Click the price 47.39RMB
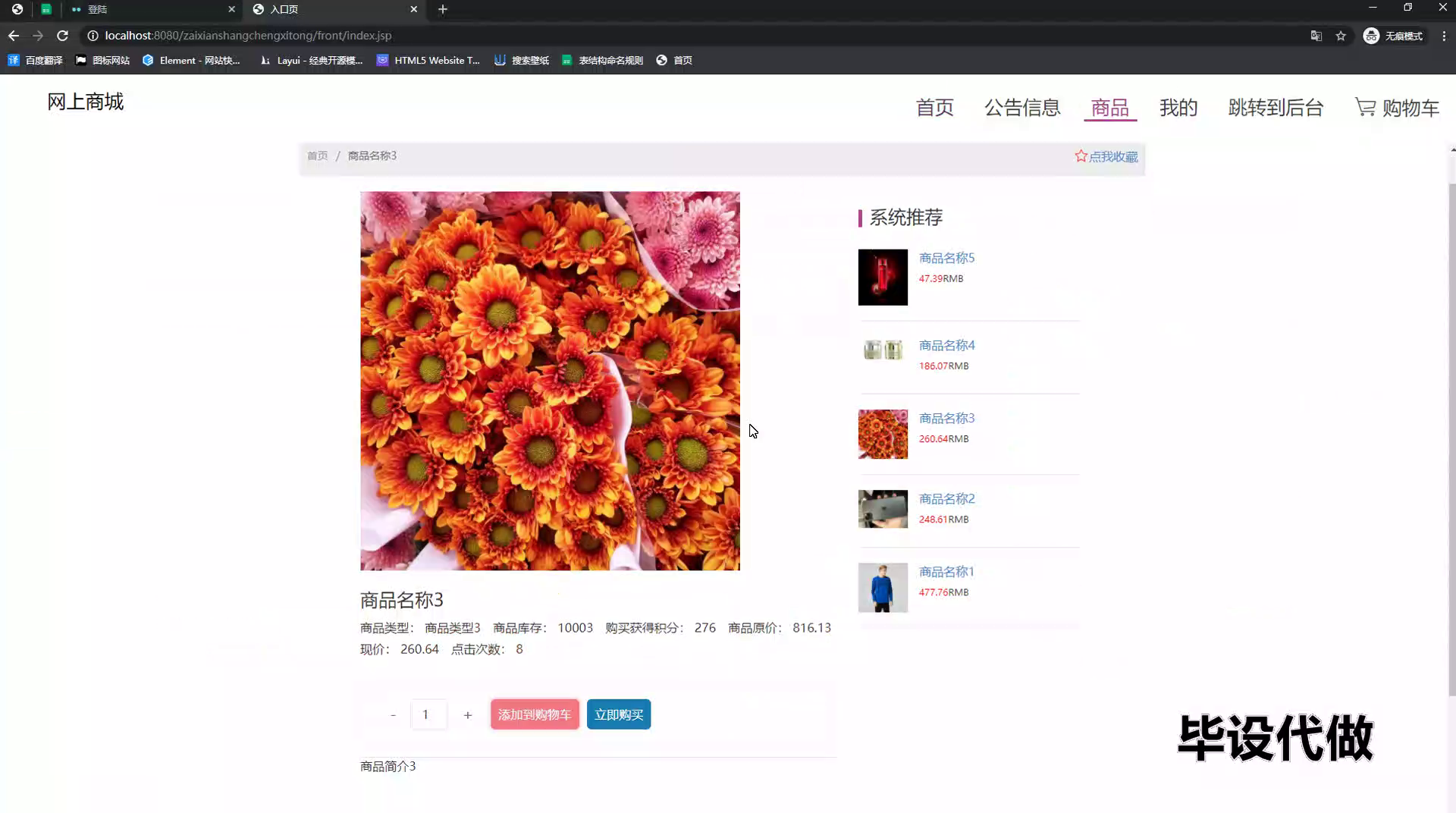This screenshot has height=813, width=1456. 941,278
